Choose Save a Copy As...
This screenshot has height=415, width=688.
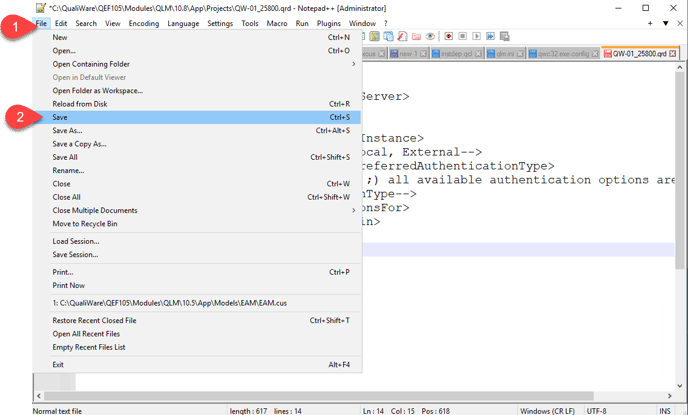pos(197,144)
